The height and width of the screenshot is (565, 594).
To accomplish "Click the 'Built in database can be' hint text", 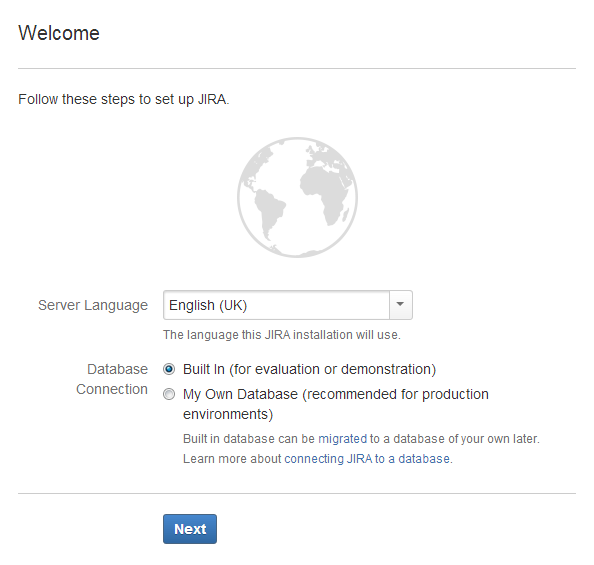I will (x=249, y=439).
